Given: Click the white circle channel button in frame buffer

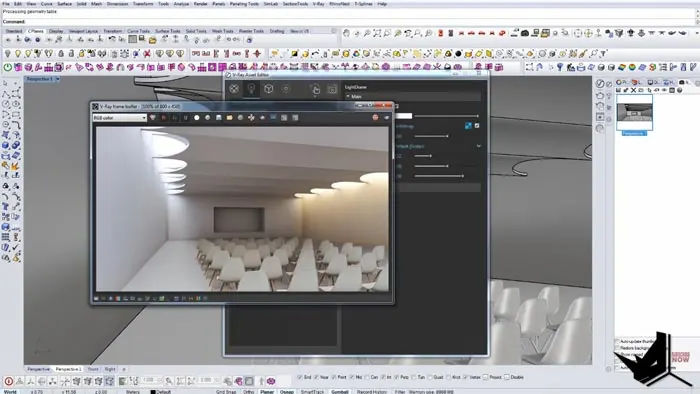Looking at the screenshot, I should (197, 118).
